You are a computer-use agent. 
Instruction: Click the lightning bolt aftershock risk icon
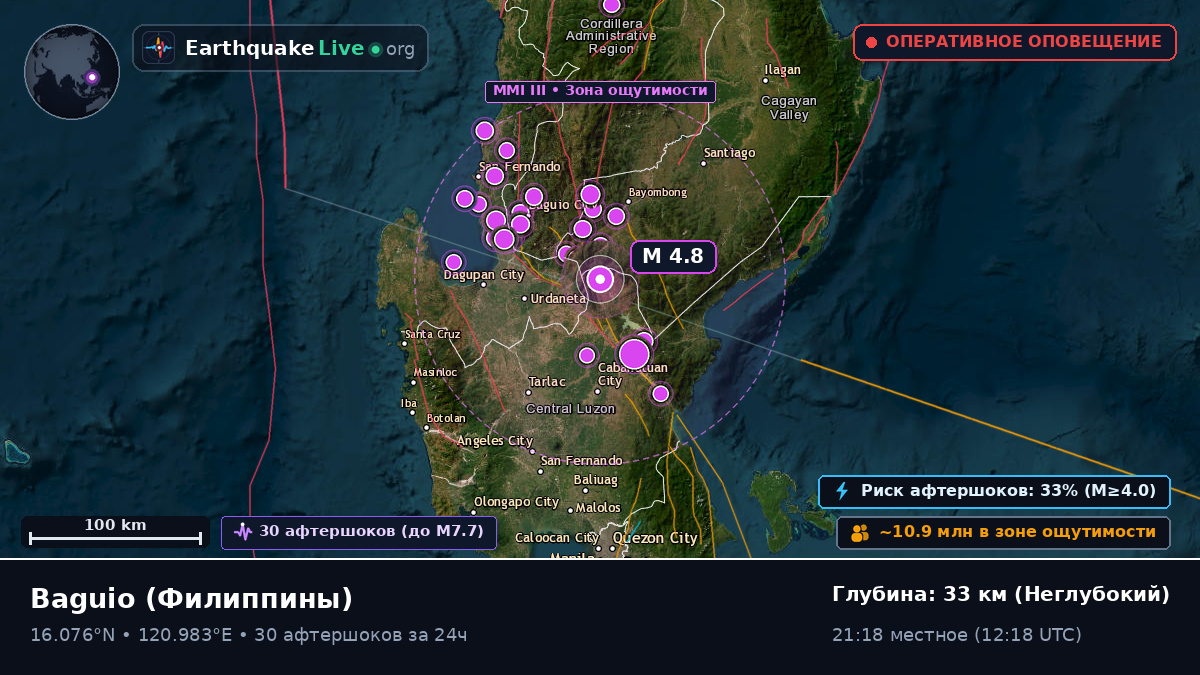(842, 491)
